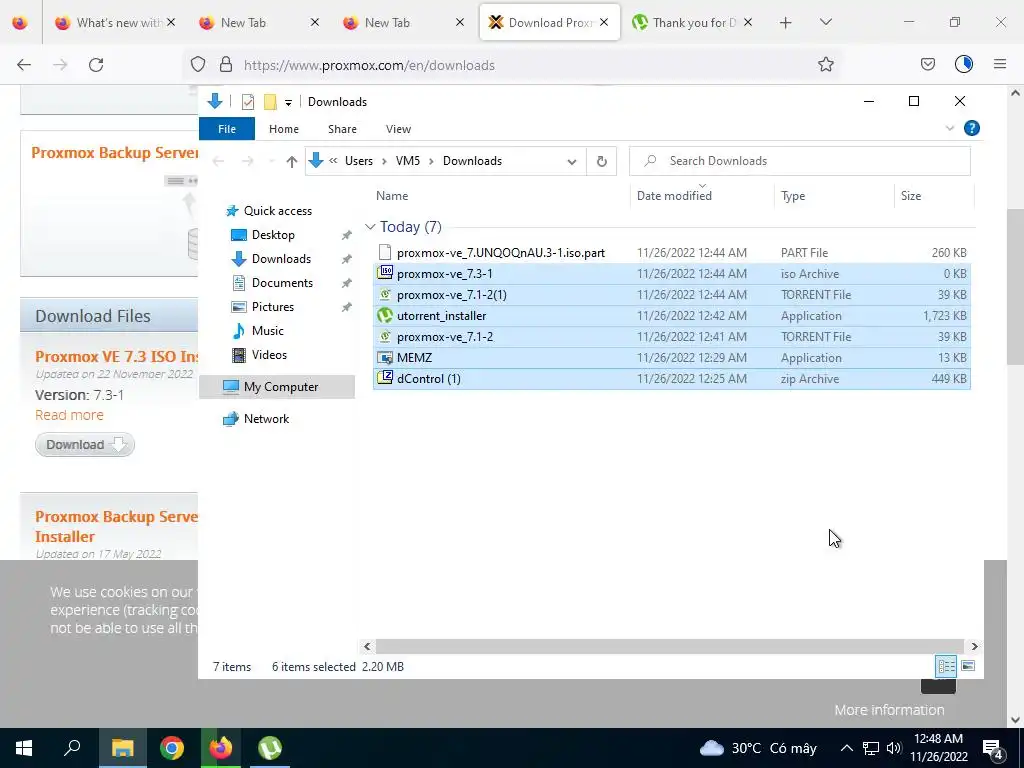
Task: Open Quick access in navigation pane
Action: [278, 211]
